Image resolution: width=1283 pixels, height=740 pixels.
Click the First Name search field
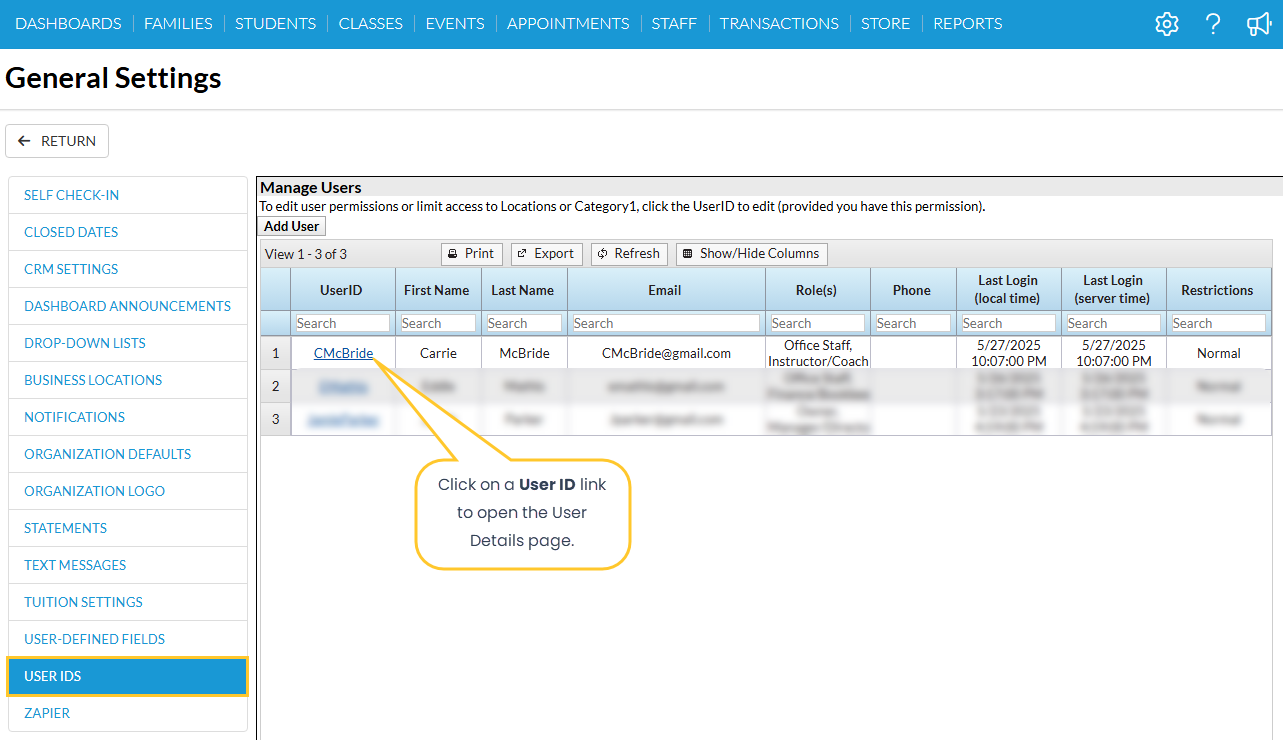point(438,323)
